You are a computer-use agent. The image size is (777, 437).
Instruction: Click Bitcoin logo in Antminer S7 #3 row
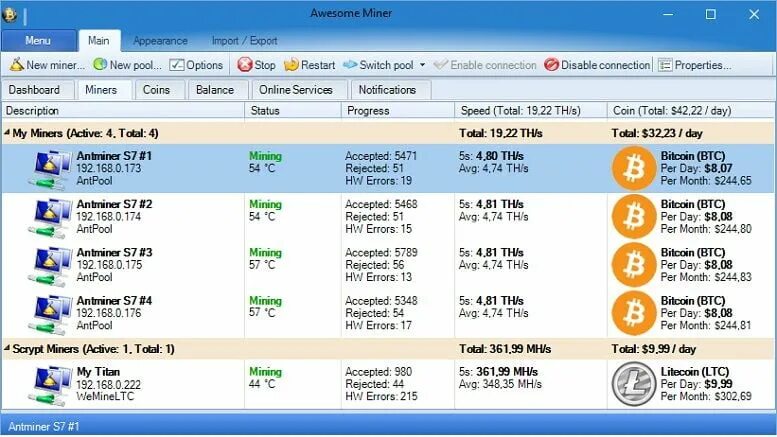click(634, 265)
